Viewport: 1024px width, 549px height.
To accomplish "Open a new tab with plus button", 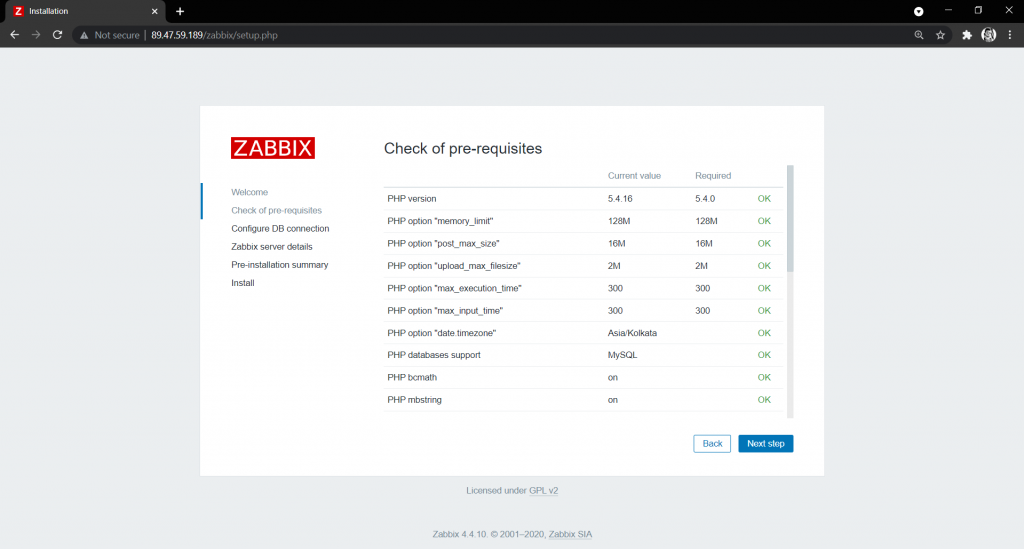I will click(x=180, y=11).
